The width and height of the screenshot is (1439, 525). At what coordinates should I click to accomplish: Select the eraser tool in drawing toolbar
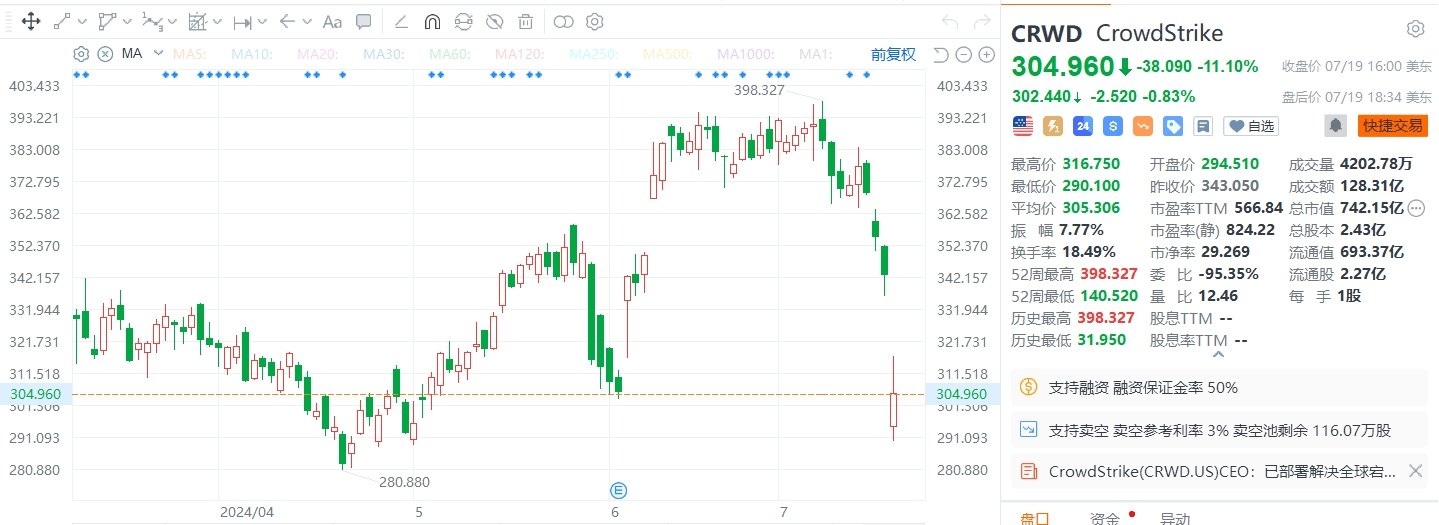coord(401,21)
